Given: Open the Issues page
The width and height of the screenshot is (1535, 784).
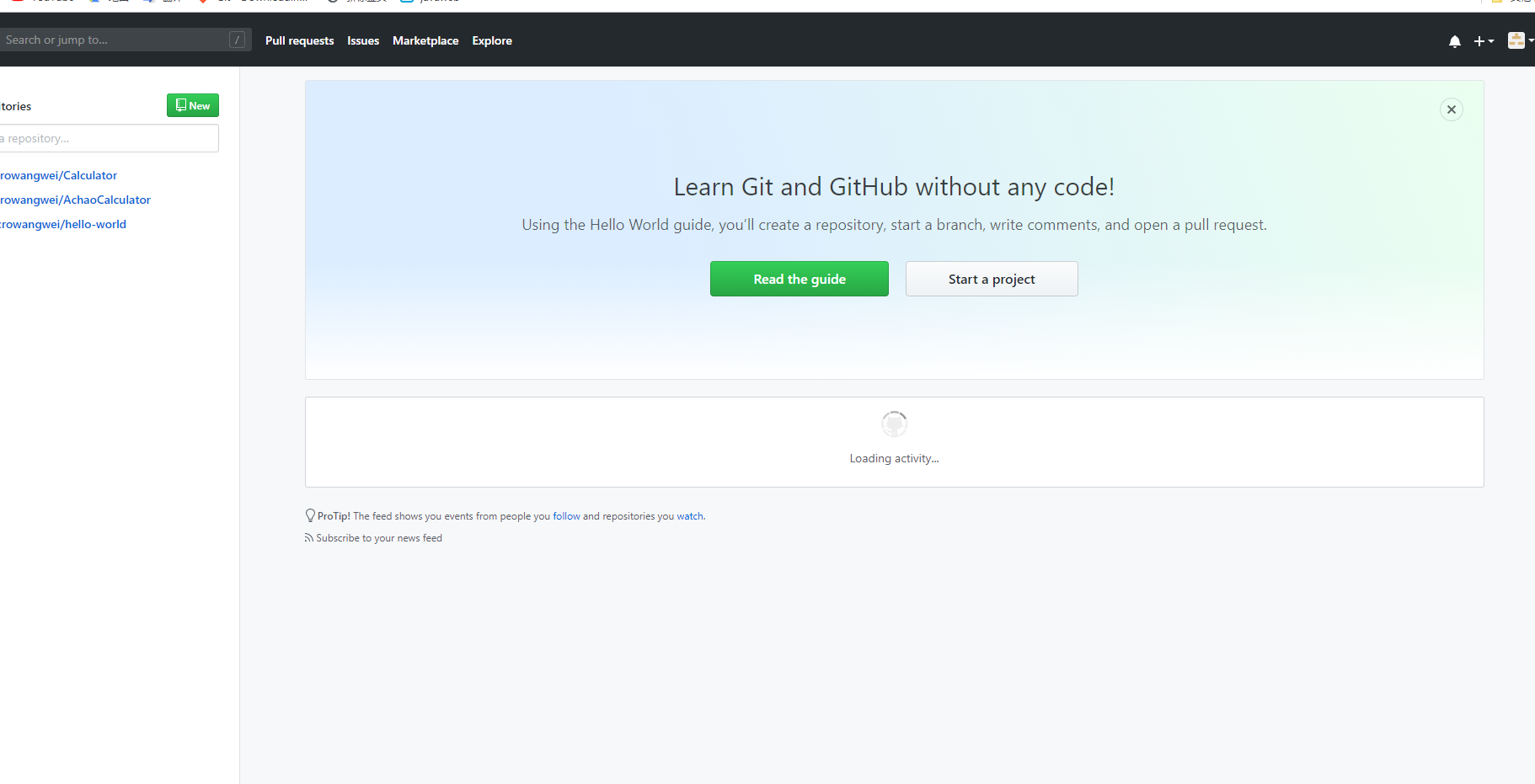Looking at the screenshot, I should pyautogui.click(x=363, y=40).
